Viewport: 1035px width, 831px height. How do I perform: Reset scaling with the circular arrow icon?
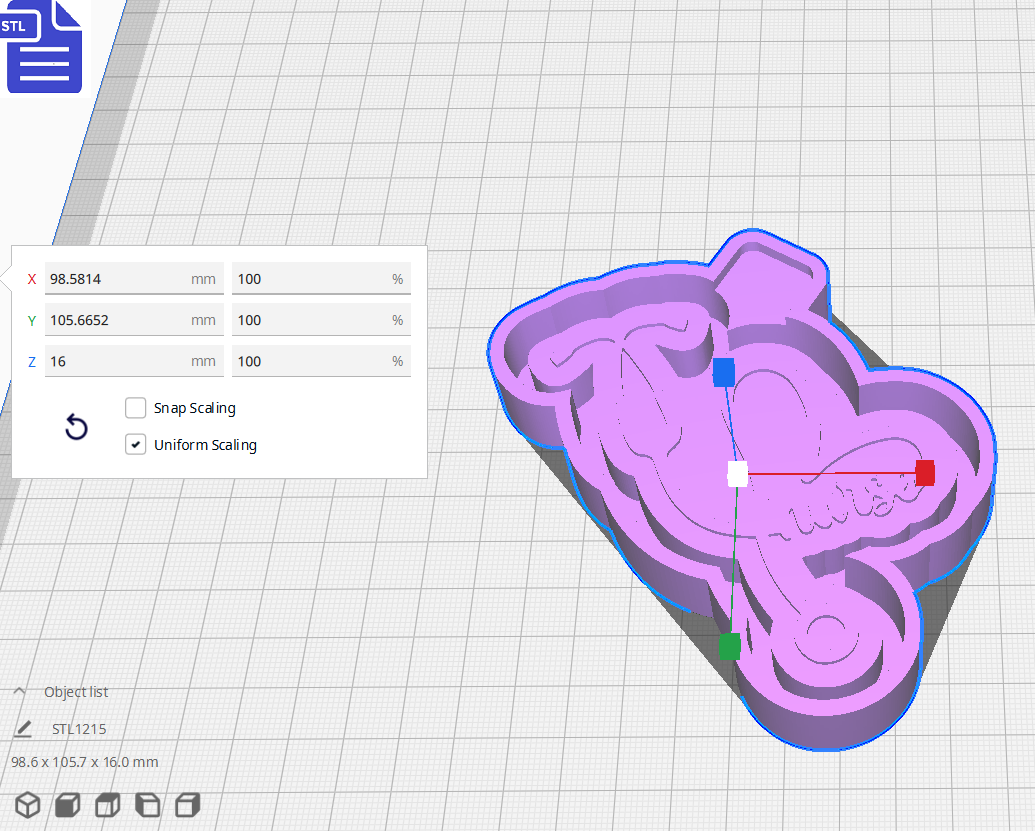pyautogui.click(x=77, y=427)
